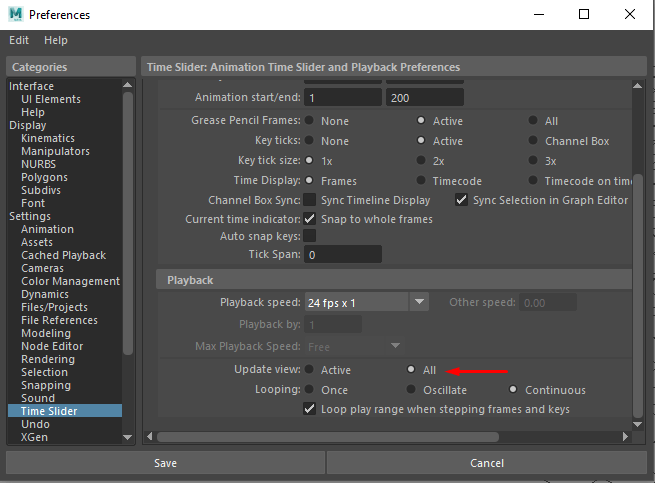
Task: Click the horizontal scrollbar left arrow
Action: [x=151, y=436]
